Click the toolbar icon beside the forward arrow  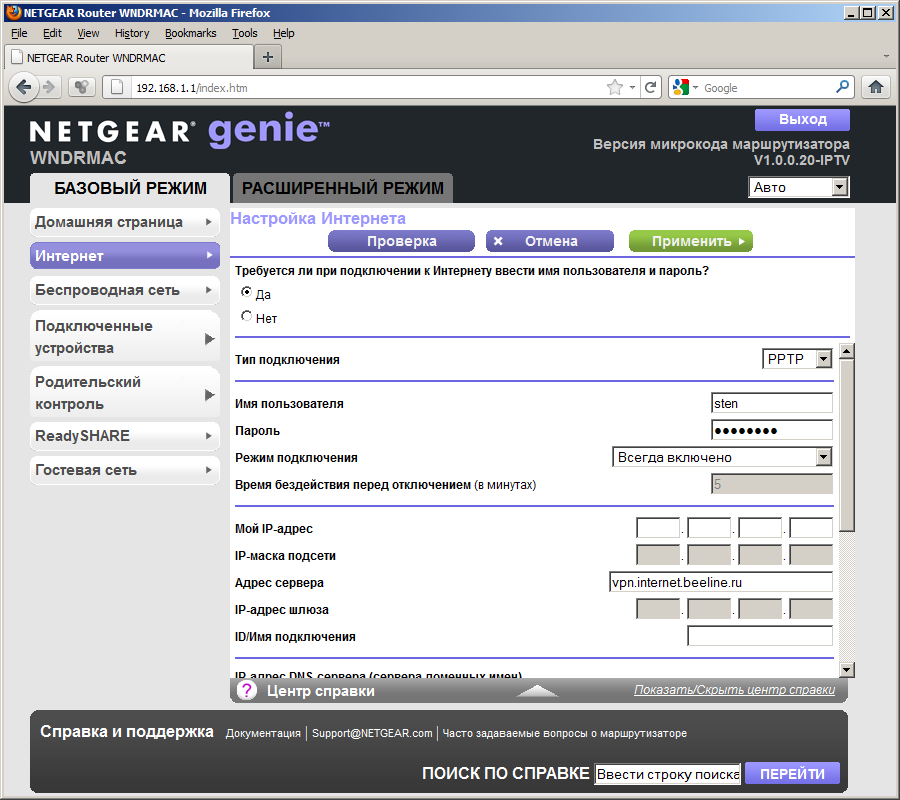coord(82,87)
